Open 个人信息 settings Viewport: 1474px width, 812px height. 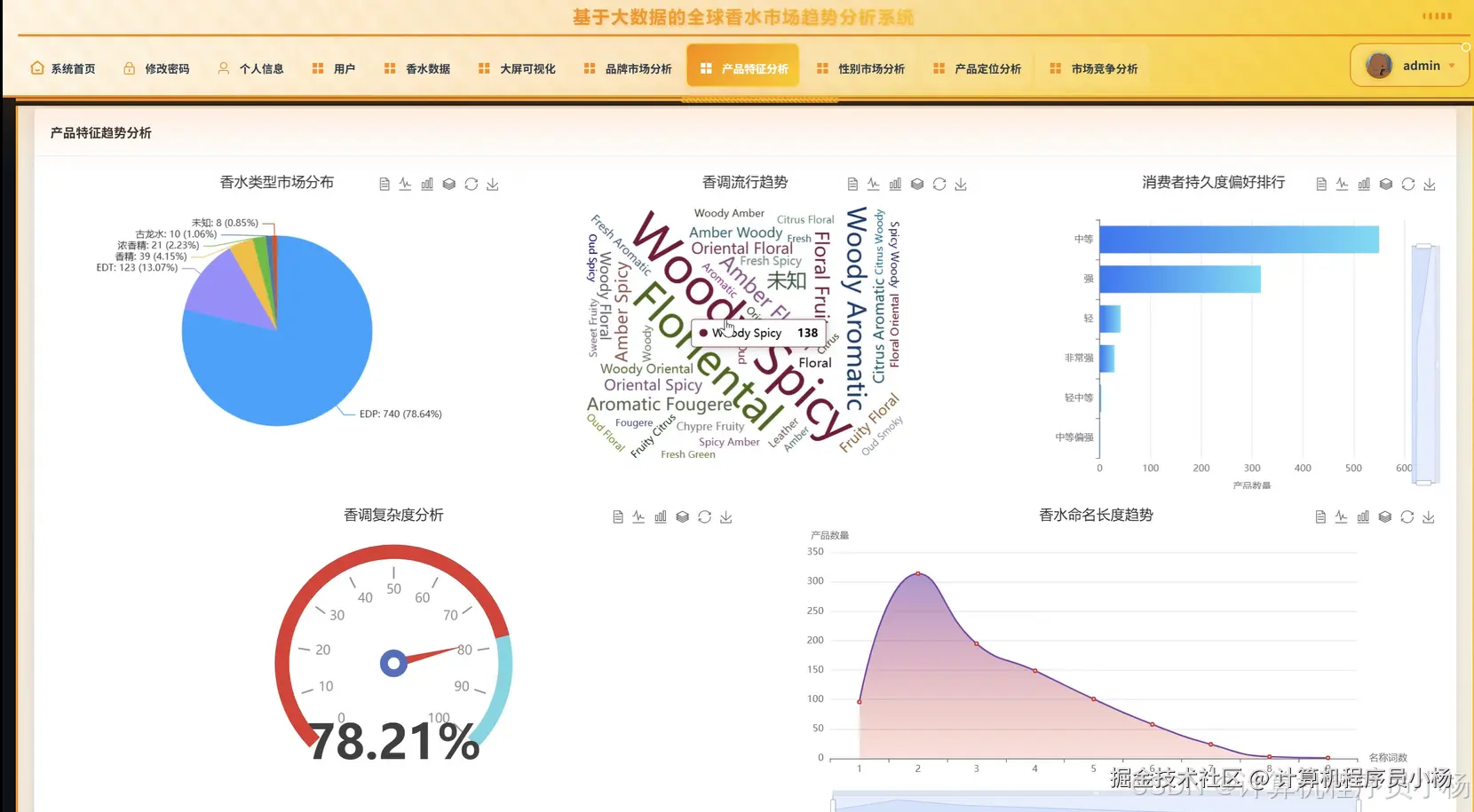coord(263,67)
